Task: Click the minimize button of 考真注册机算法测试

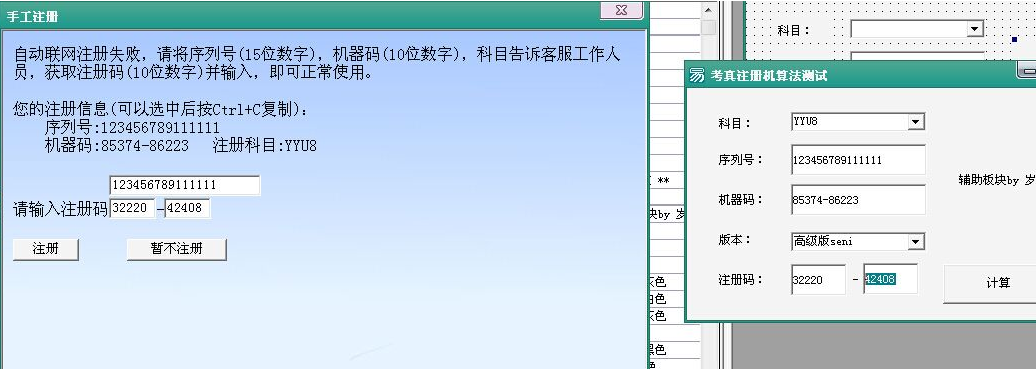Action: pos(1026,70)
